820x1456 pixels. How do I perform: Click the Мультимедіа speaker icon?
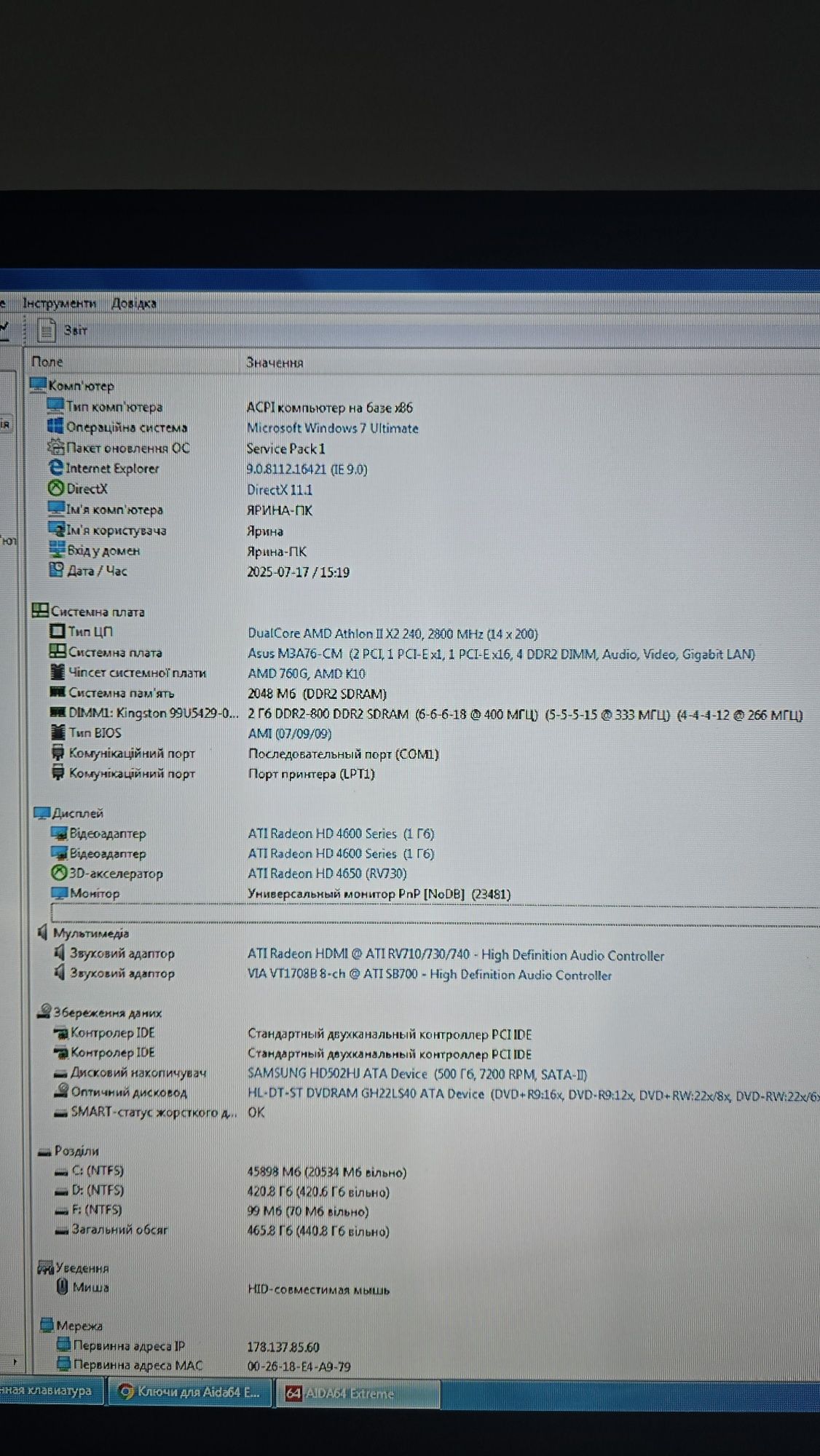click(x=43, y=933)
